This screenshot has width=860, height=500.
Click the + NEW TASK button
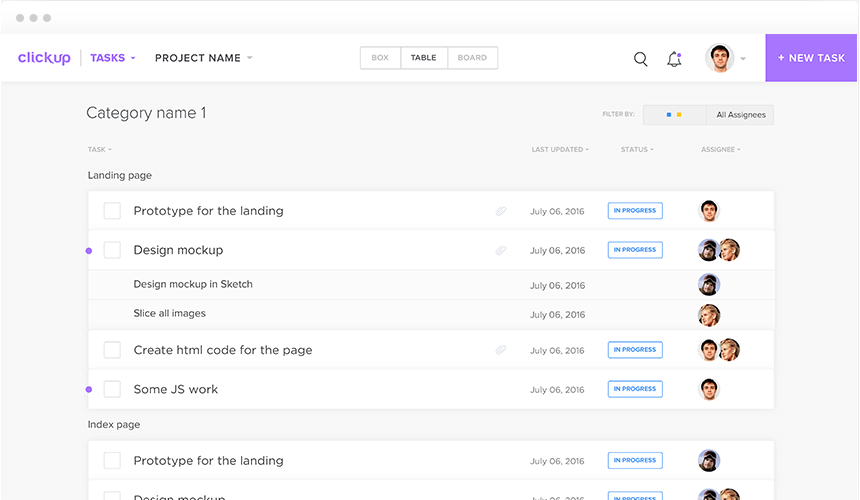812,58
